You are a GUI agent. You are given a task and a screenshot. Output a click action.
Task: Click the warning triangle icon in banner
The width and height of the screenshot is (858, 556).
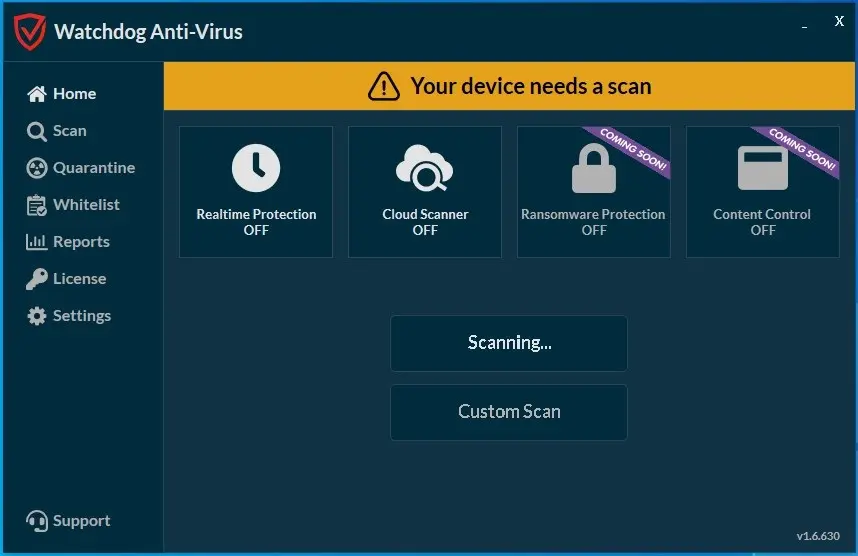384,86
